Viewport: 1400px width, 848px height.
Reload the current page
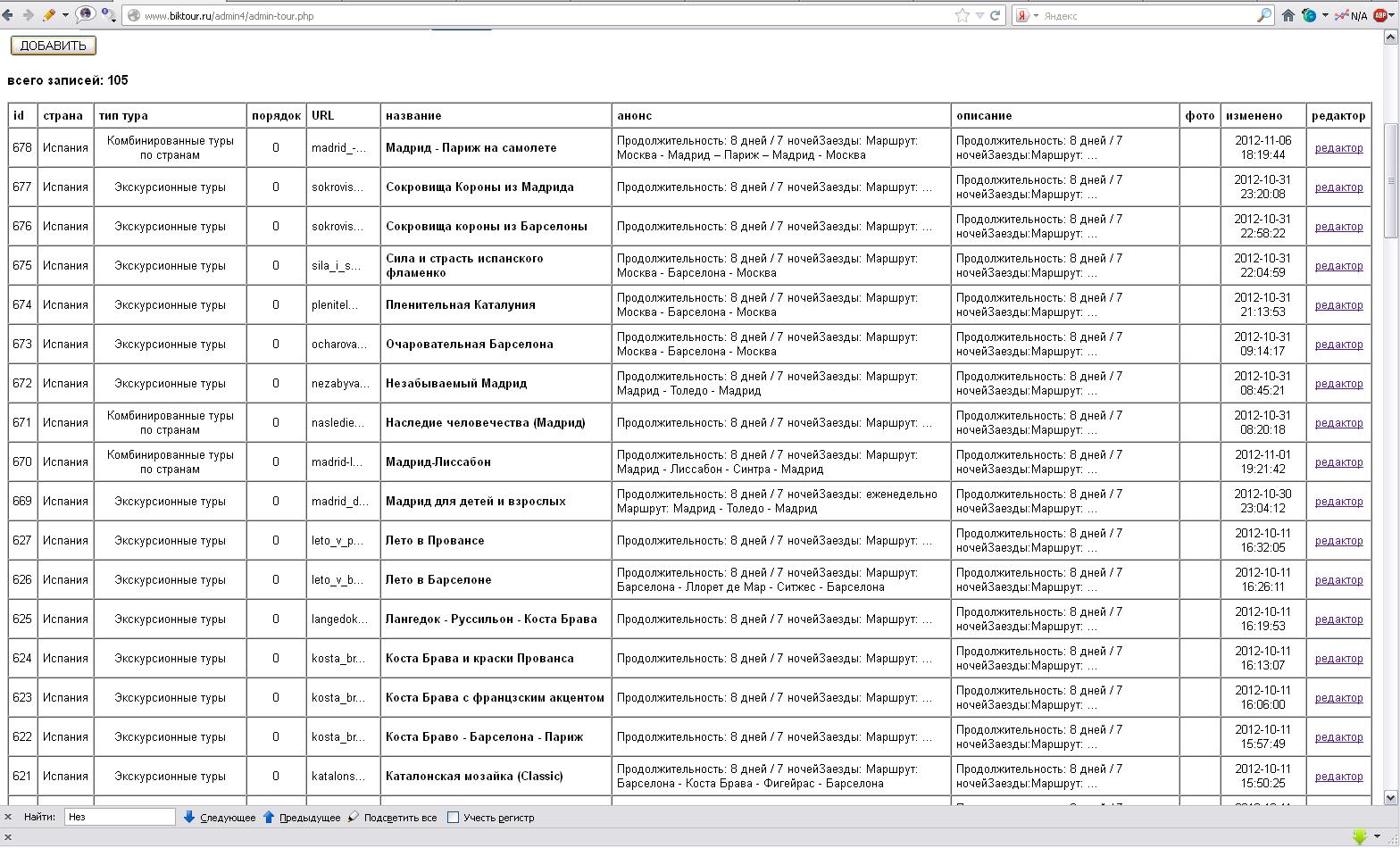coord(995,15)
